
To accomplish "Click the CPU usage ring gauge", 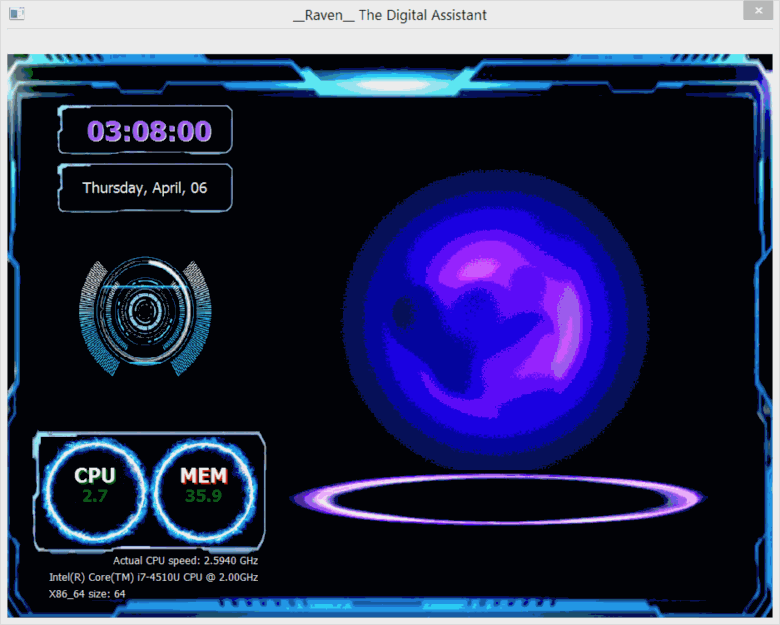I will [x=95, y=490].
